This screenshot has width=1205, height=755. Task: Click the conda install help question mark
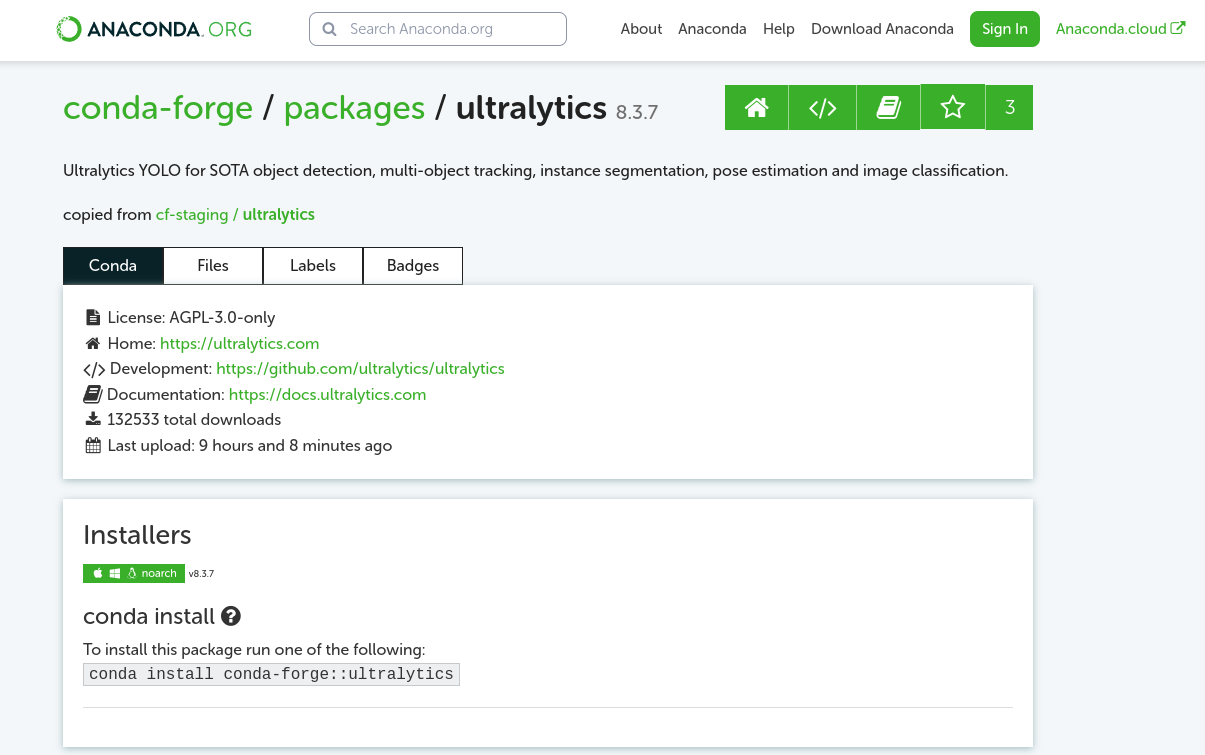coord(231,616)
